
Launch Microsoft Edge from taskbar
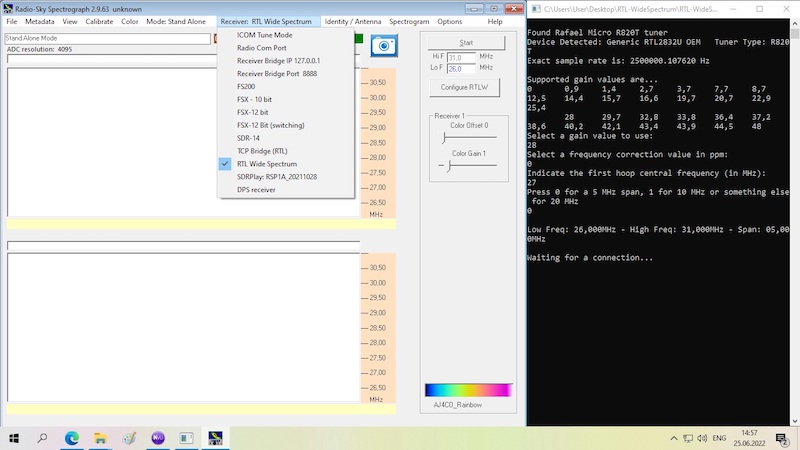tap(72, 438)
